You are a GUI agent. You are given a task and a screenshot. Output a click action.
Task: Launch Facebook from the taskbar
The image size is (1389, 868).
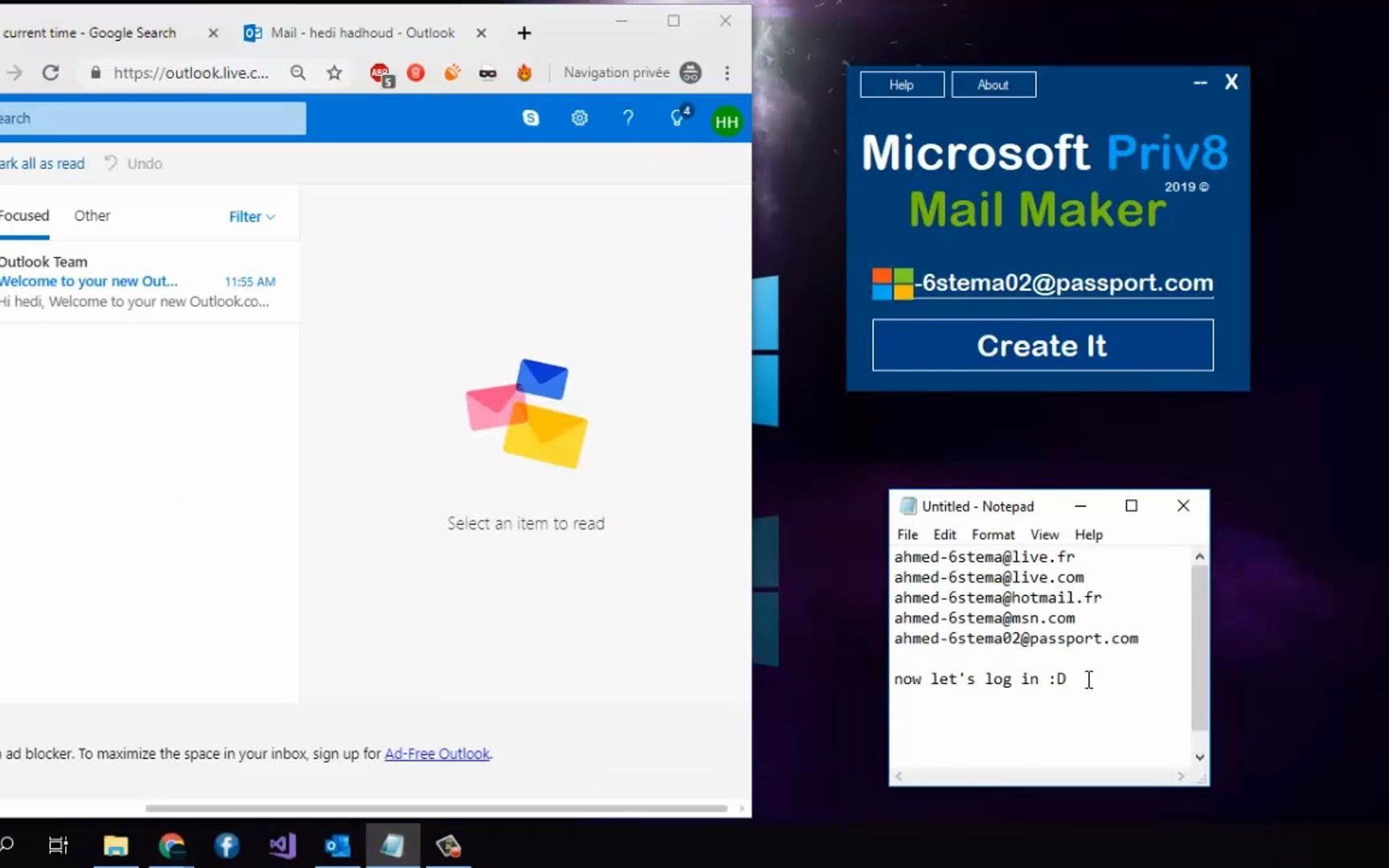(x=227, y=845)
